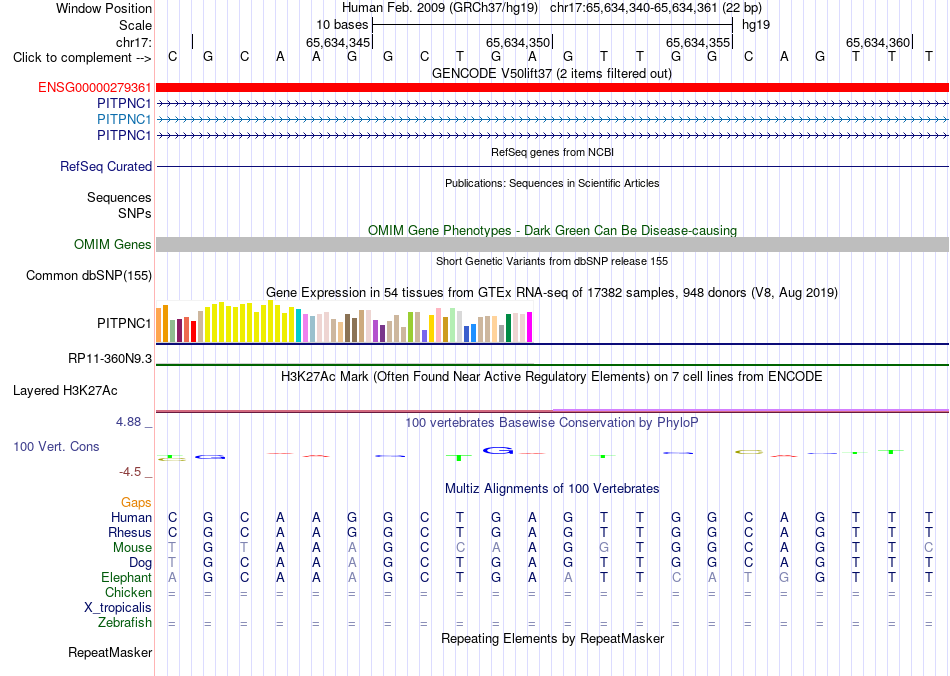Click the 4.88 conservation axis value
Screen dimensions: 950x676
coord(128,422)
